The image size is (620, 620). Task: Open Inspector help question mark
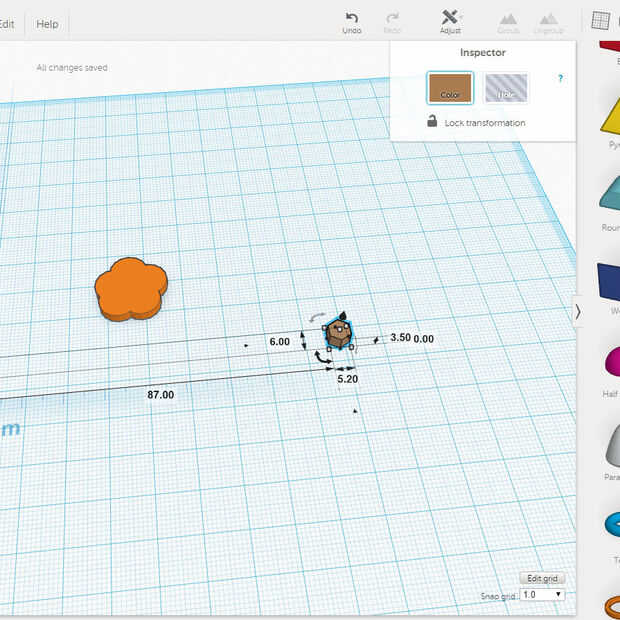[560, 78]
